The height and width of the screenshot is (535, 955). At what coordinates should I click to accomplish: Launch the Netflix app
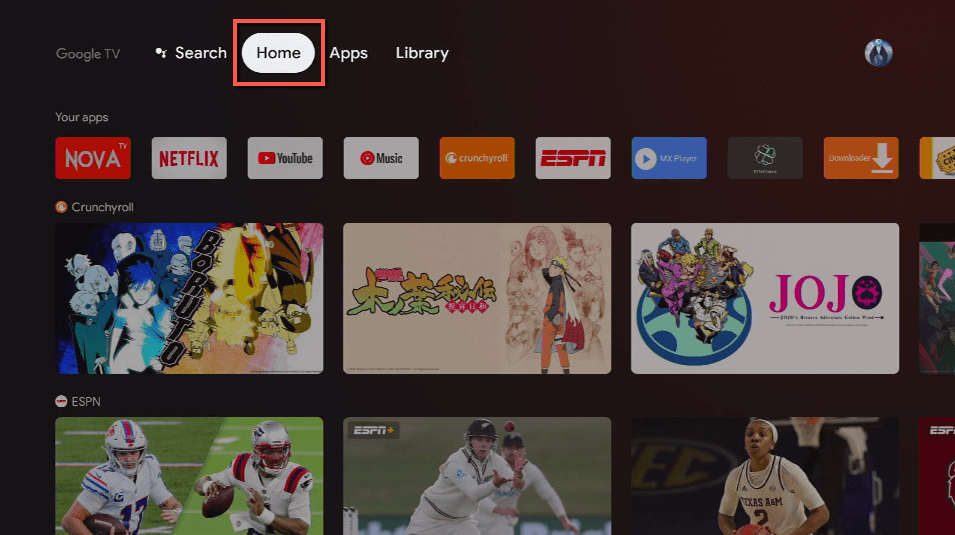(x=189, y=158)
